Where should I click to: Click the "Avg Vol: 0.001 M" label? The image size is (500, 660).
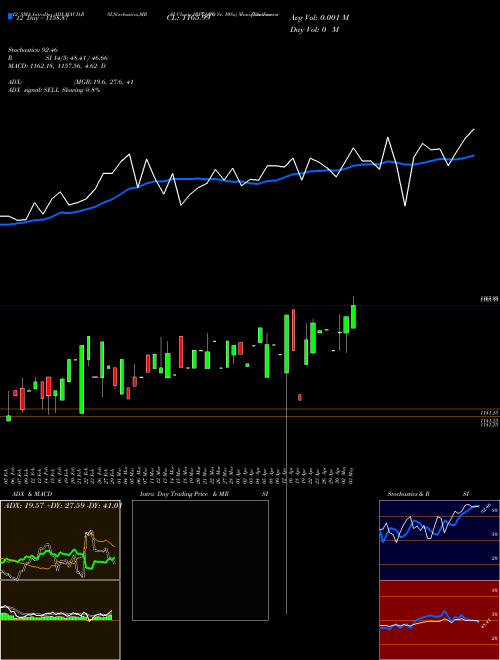(319, 18)
